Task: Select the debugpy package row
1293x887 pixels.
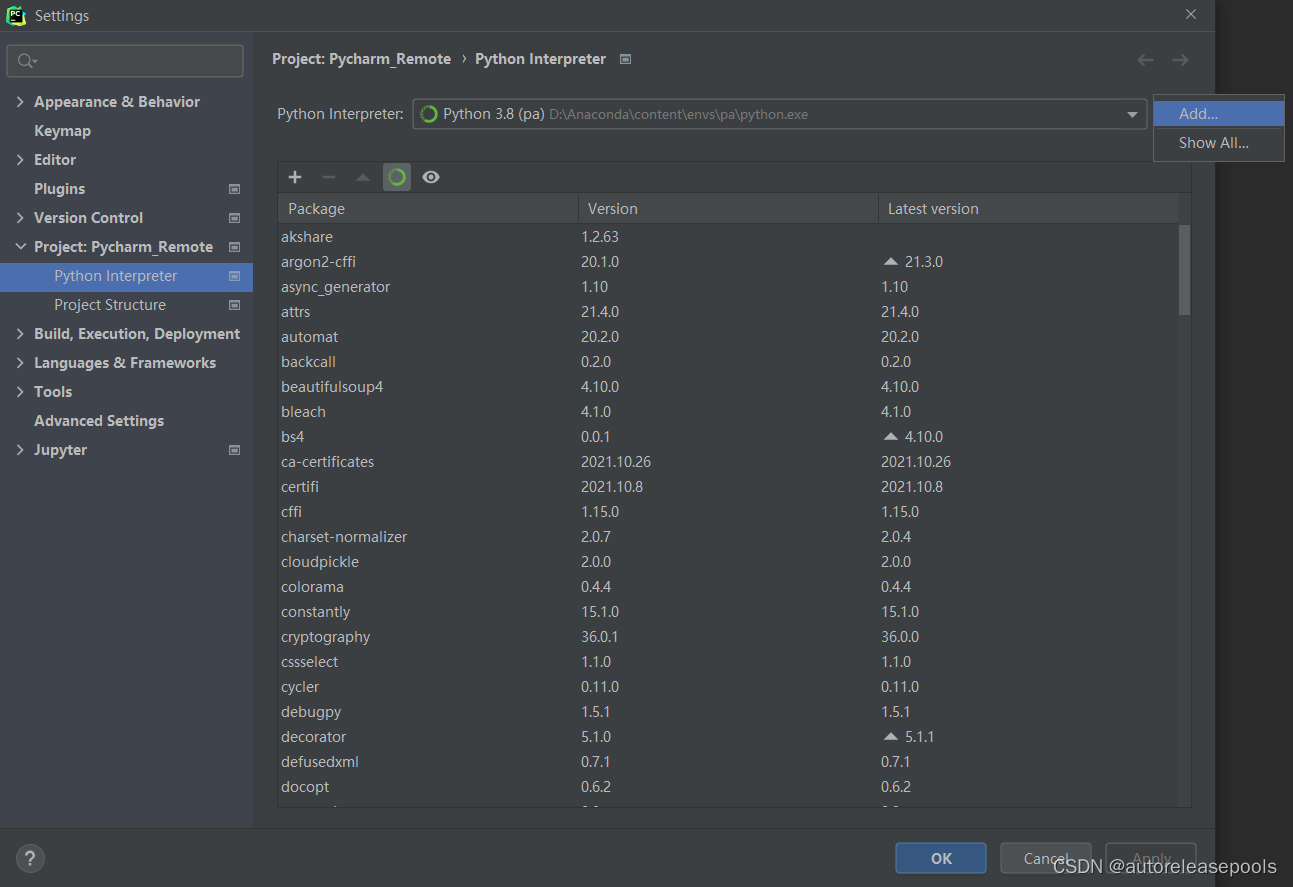Action: (x=728, y=712)
